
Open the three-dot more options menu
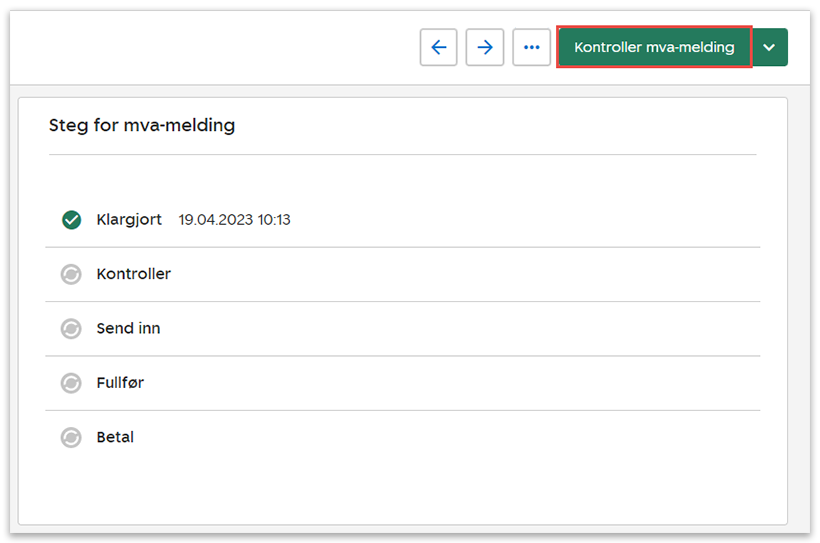tap(531, 47)
